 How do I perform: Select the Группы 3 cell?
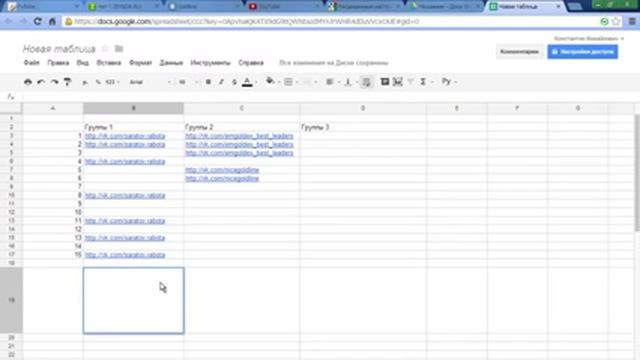coord(363,127)
